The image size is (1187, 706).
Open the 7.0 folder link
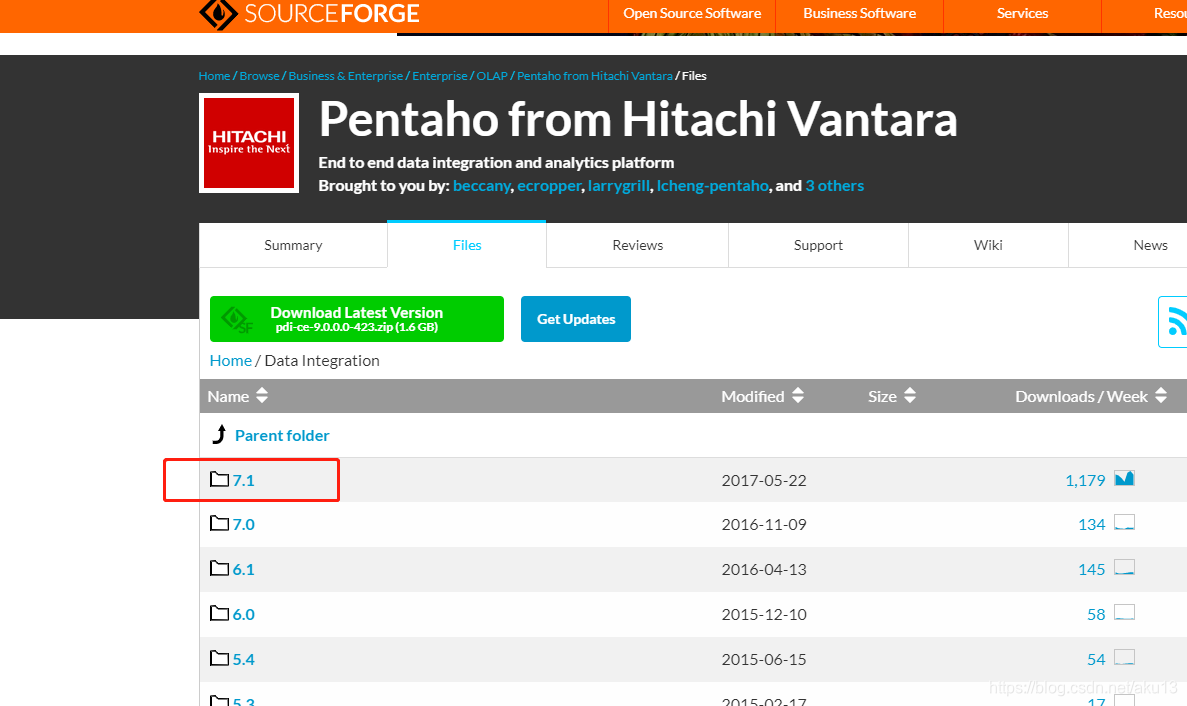click(x=243, y=524)
